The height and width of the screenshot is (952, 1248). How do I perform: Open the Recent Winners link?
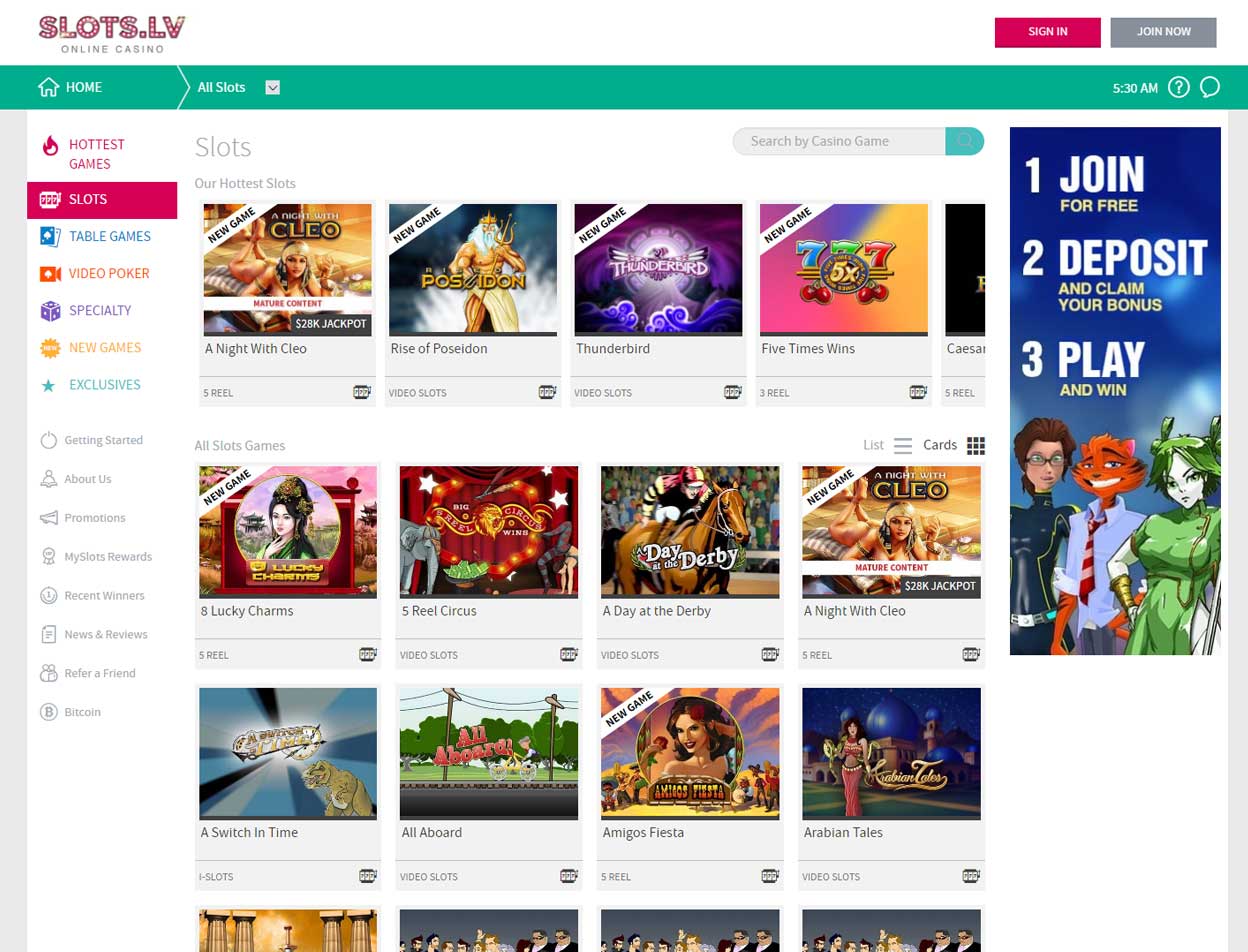104,595
